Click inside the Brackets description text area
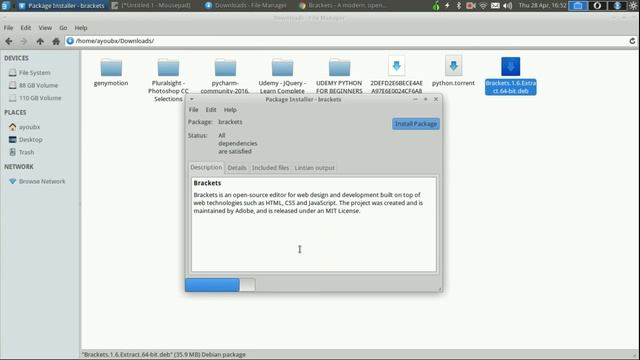Image resolution: width=640 pixels, height=360 pixels. click(x=313, y=224)
